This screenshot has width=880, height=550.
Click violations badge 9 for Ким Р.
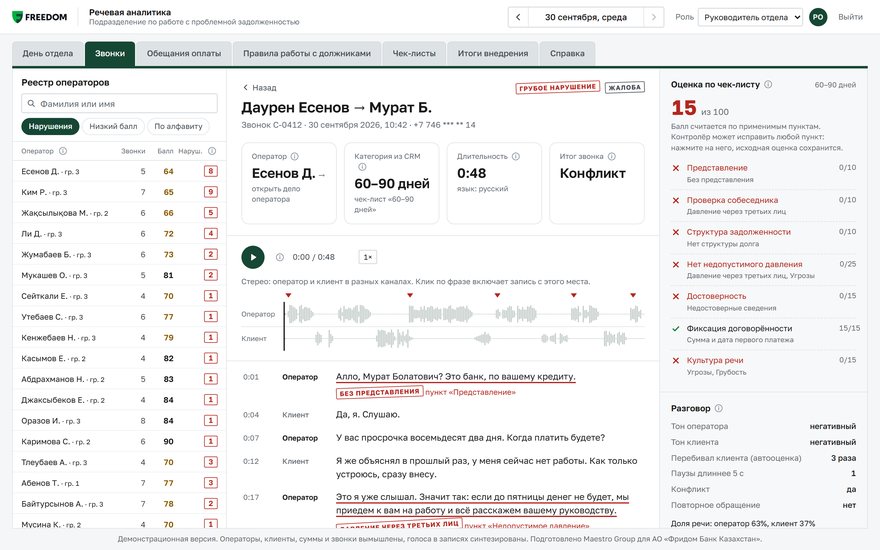(x=210, y=192)
